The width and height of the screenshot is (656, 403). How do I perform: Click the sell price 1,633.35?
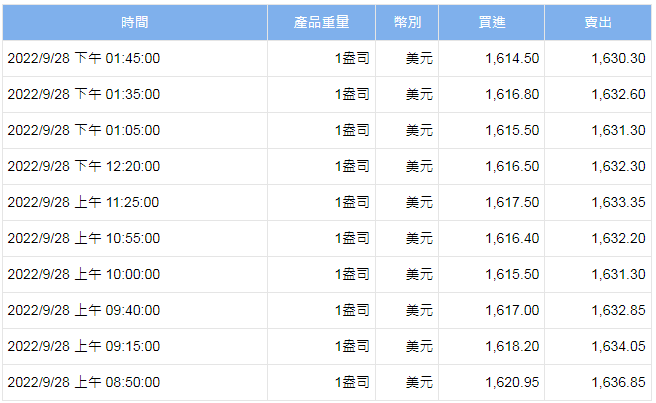pos(619,202)
